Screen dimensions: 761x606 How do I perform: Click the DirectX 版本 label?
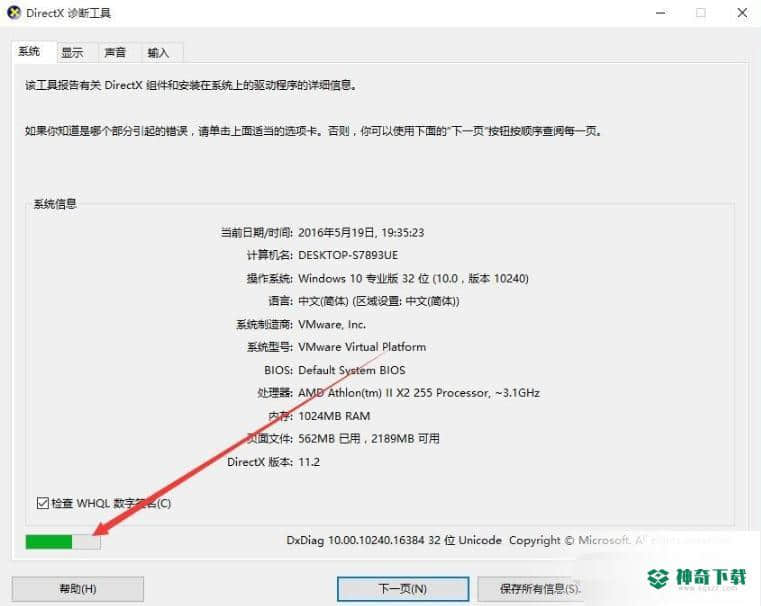[x=260, y=462]
